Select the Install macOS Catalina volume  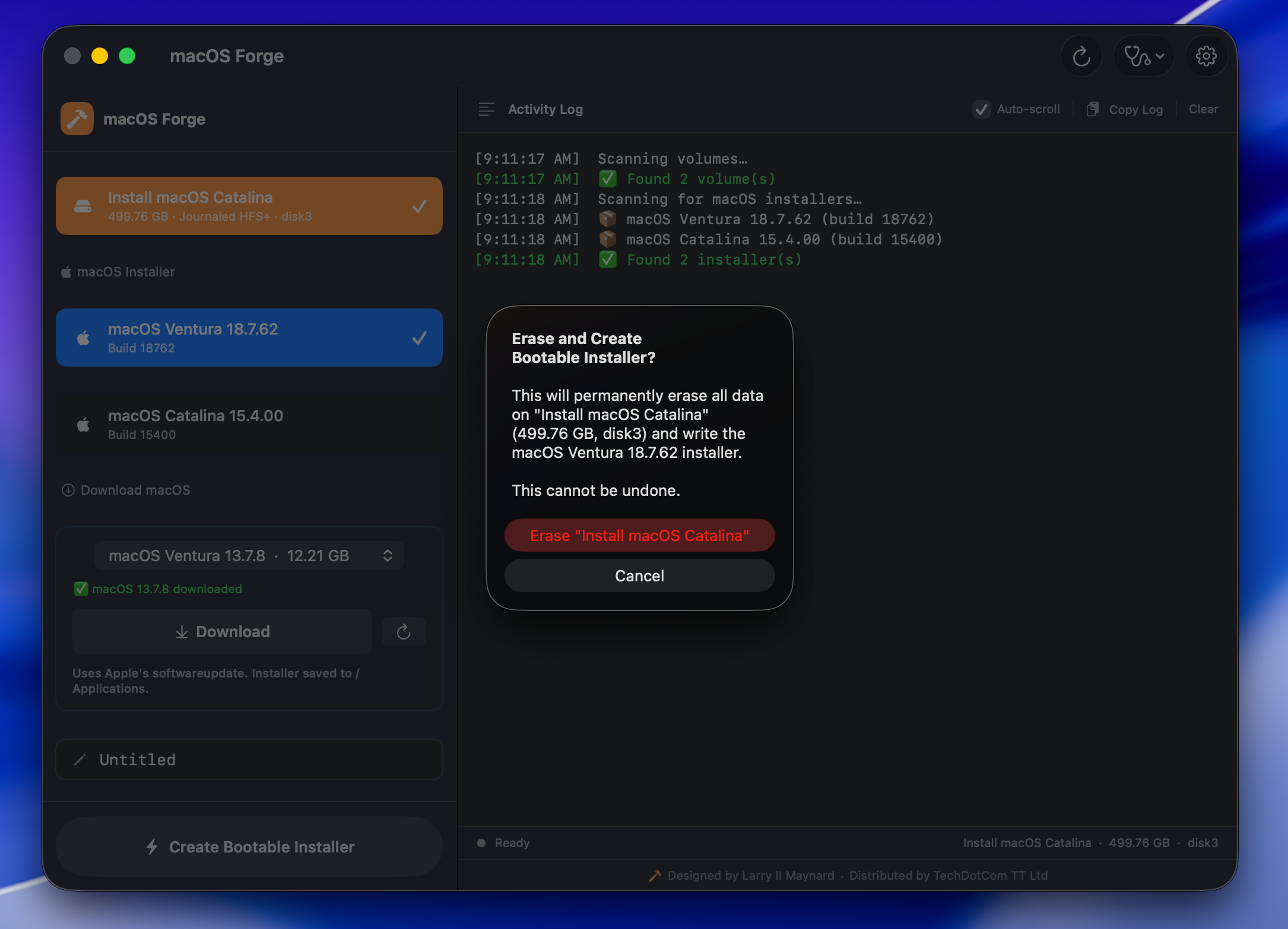coord(249,206)
